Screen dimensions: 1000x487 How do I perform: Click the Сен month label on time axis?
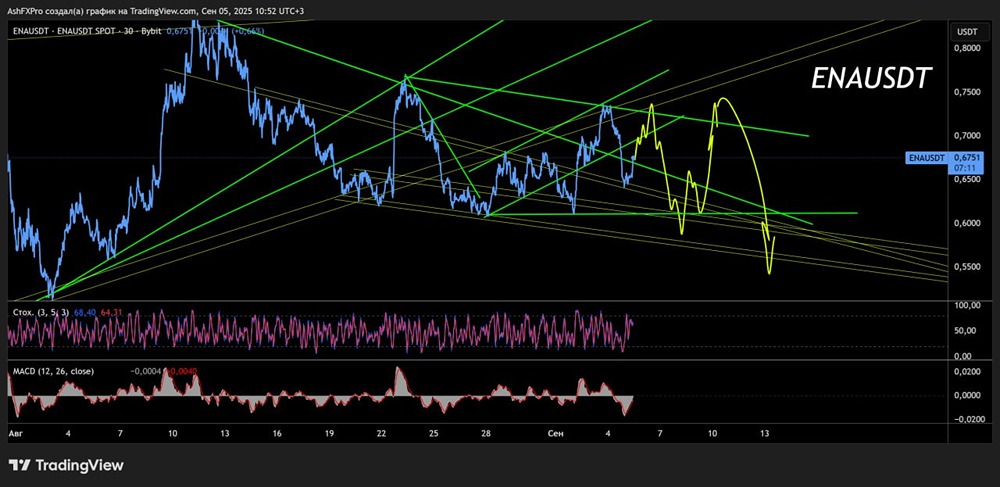click(555, 433)
